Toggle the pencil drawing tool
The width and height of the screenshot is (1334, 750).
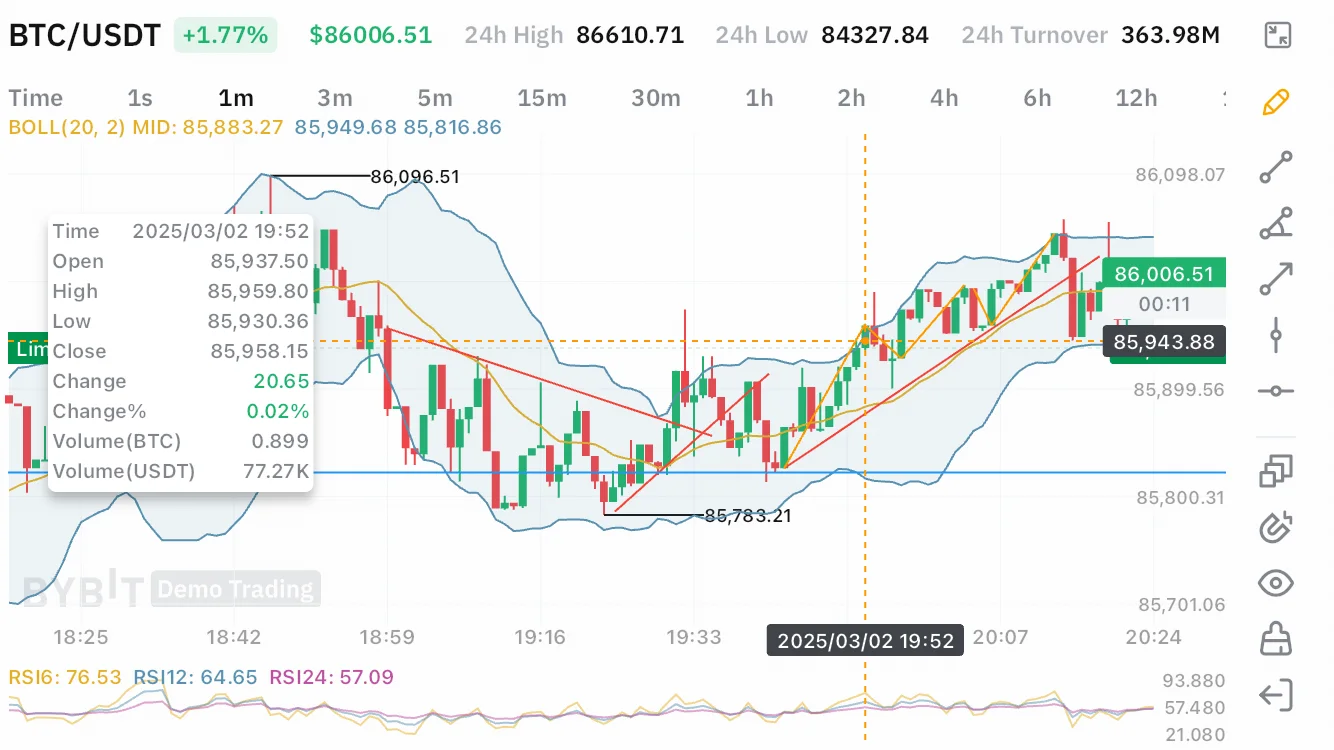click(x=1277, y=102)
